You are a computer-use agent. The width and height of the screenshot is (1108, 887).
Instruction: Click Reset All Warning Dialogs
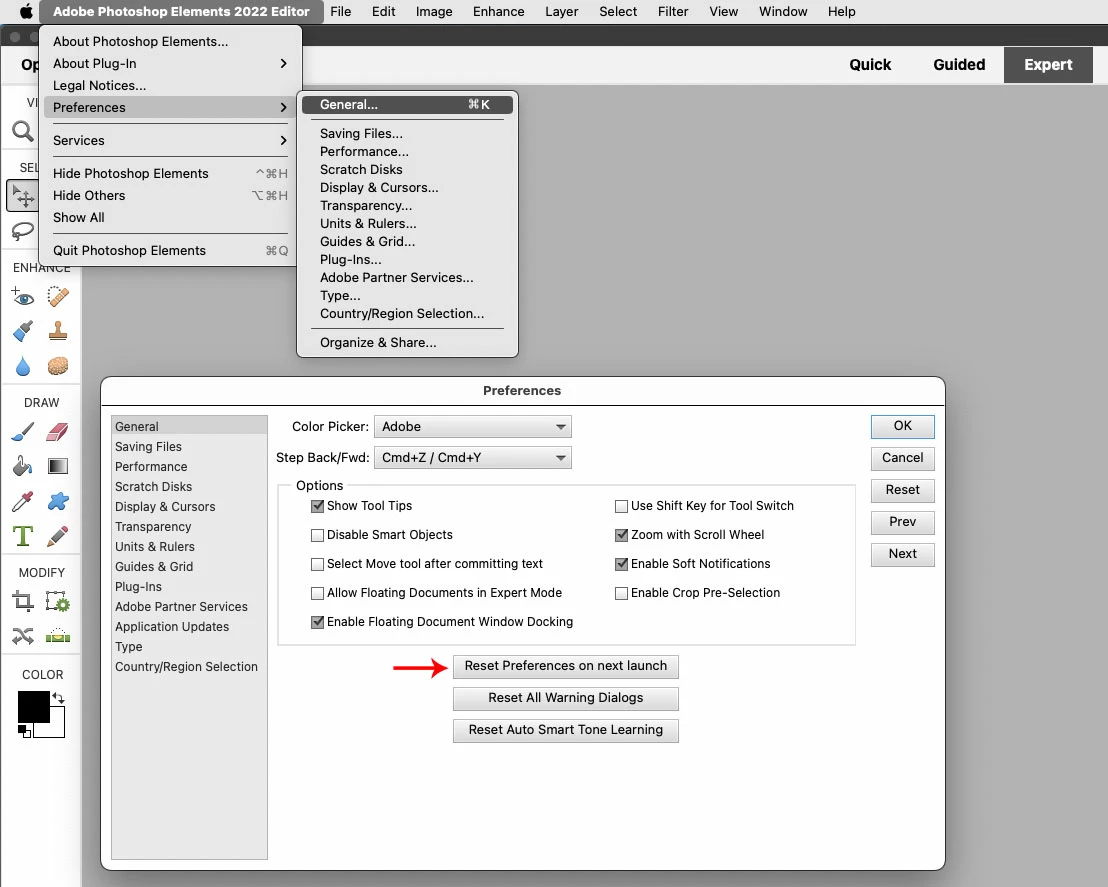565,698
